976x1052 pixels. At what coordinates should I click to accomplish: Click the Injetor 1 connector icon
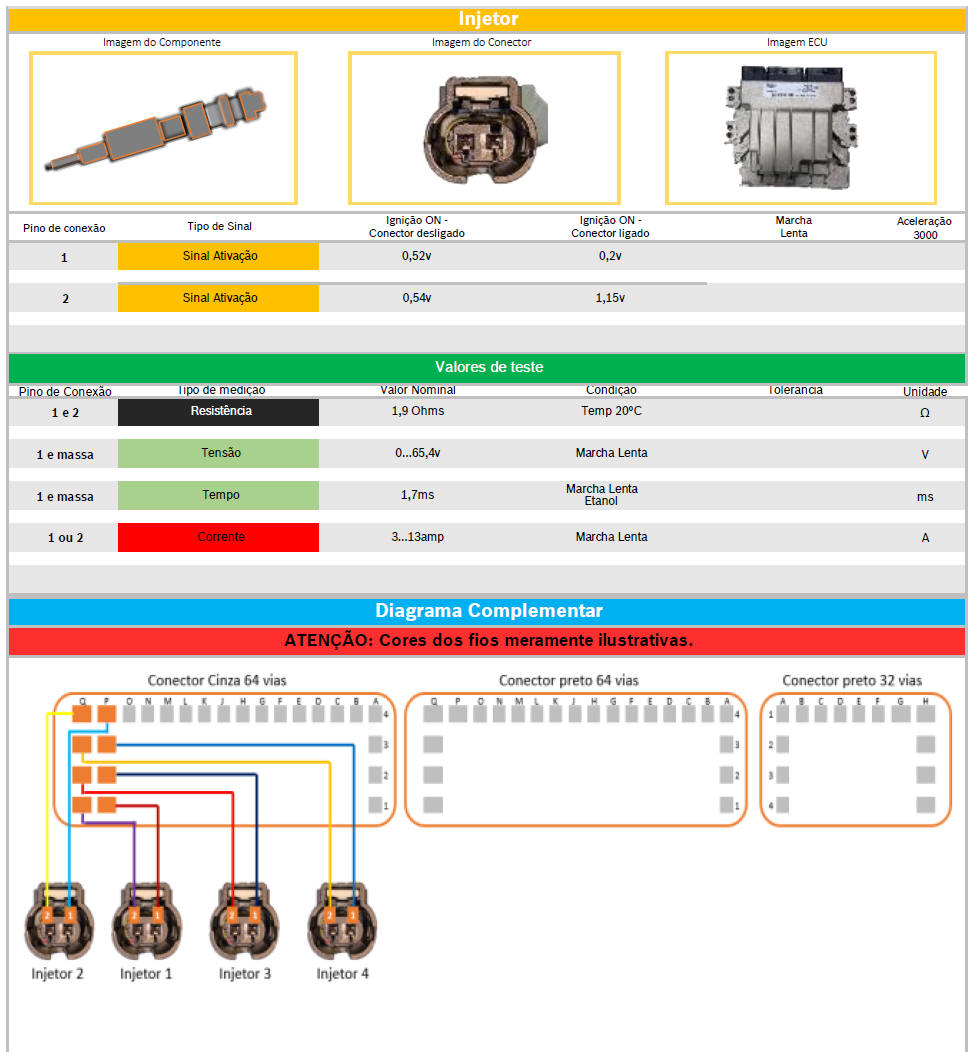(x=146, y=922)
